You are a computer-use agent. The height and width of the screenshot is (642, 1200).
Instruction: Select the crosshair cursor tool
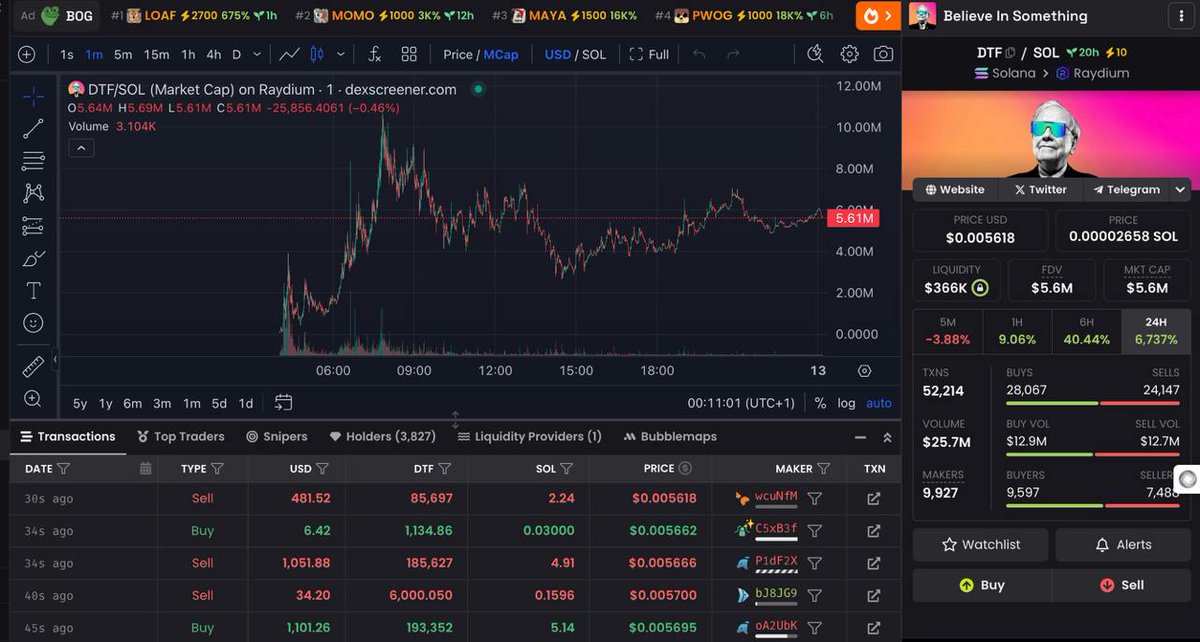click(x=33, y=96)
